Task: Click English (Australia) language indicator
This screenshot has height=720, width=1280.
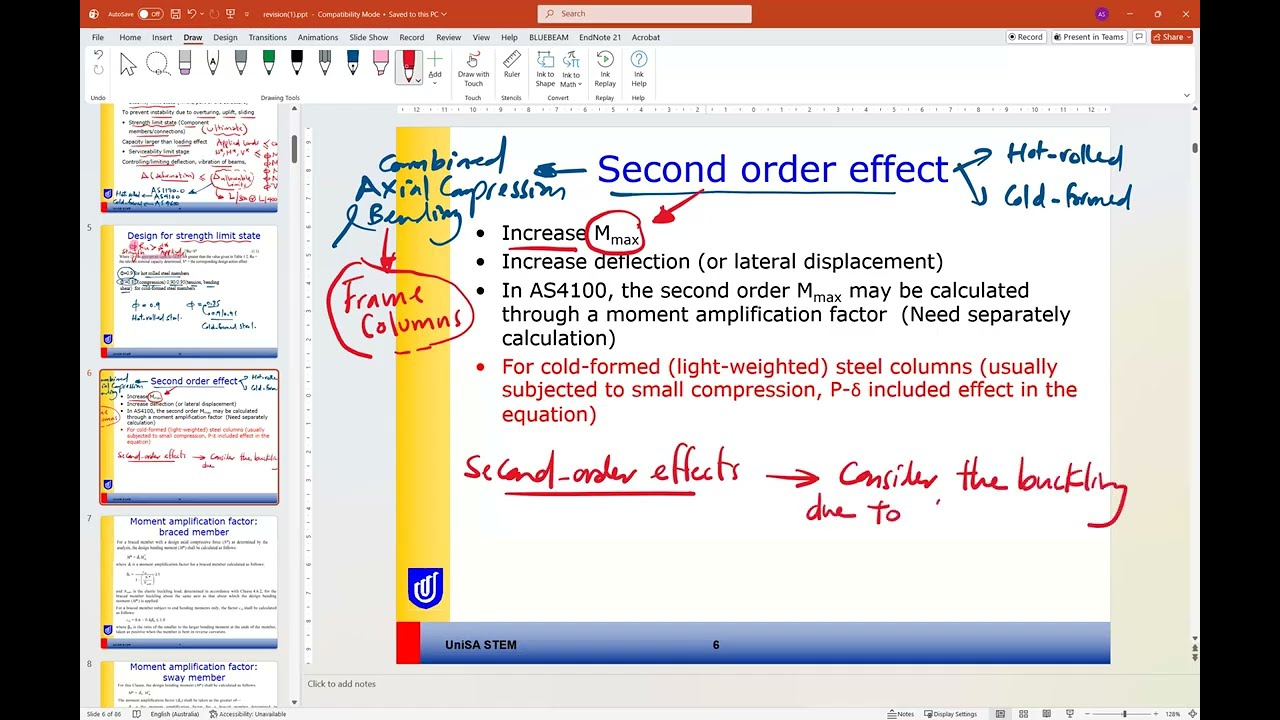Action: pyautogui.click(x=173, y=714)
